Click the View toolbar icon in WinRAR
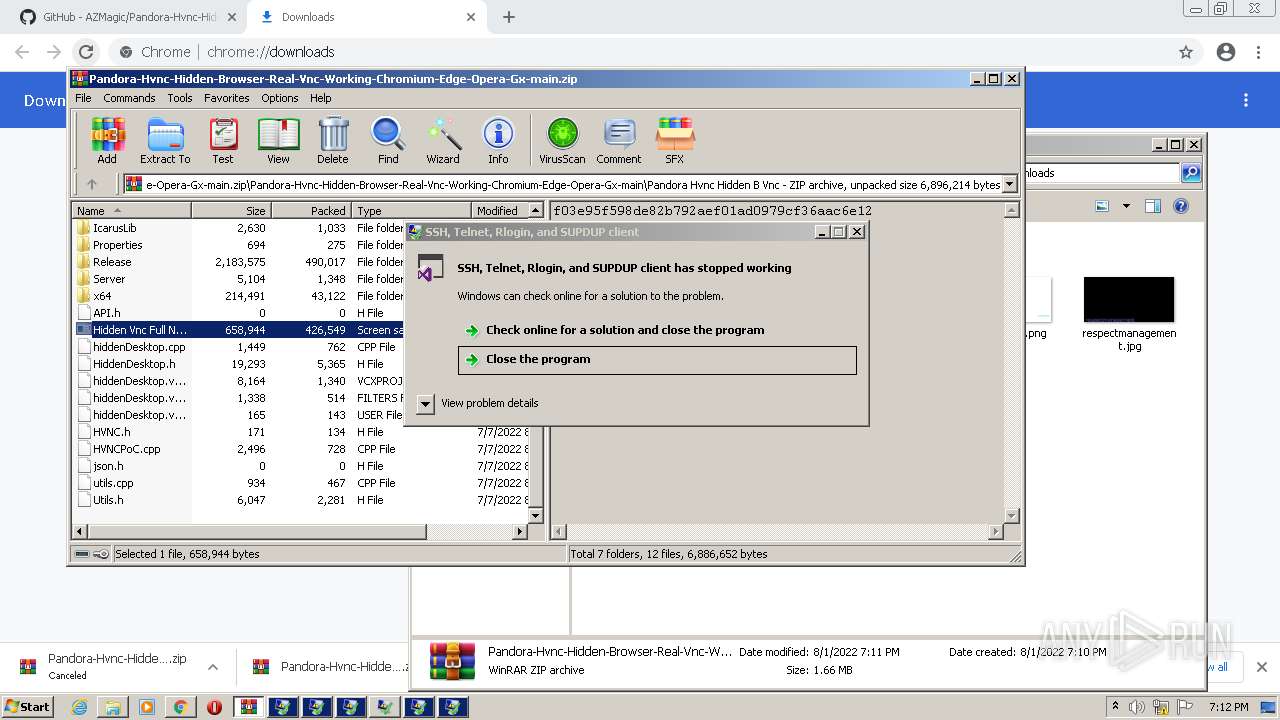Viewport: 1280px width, 720px height. tap(278, 141)
